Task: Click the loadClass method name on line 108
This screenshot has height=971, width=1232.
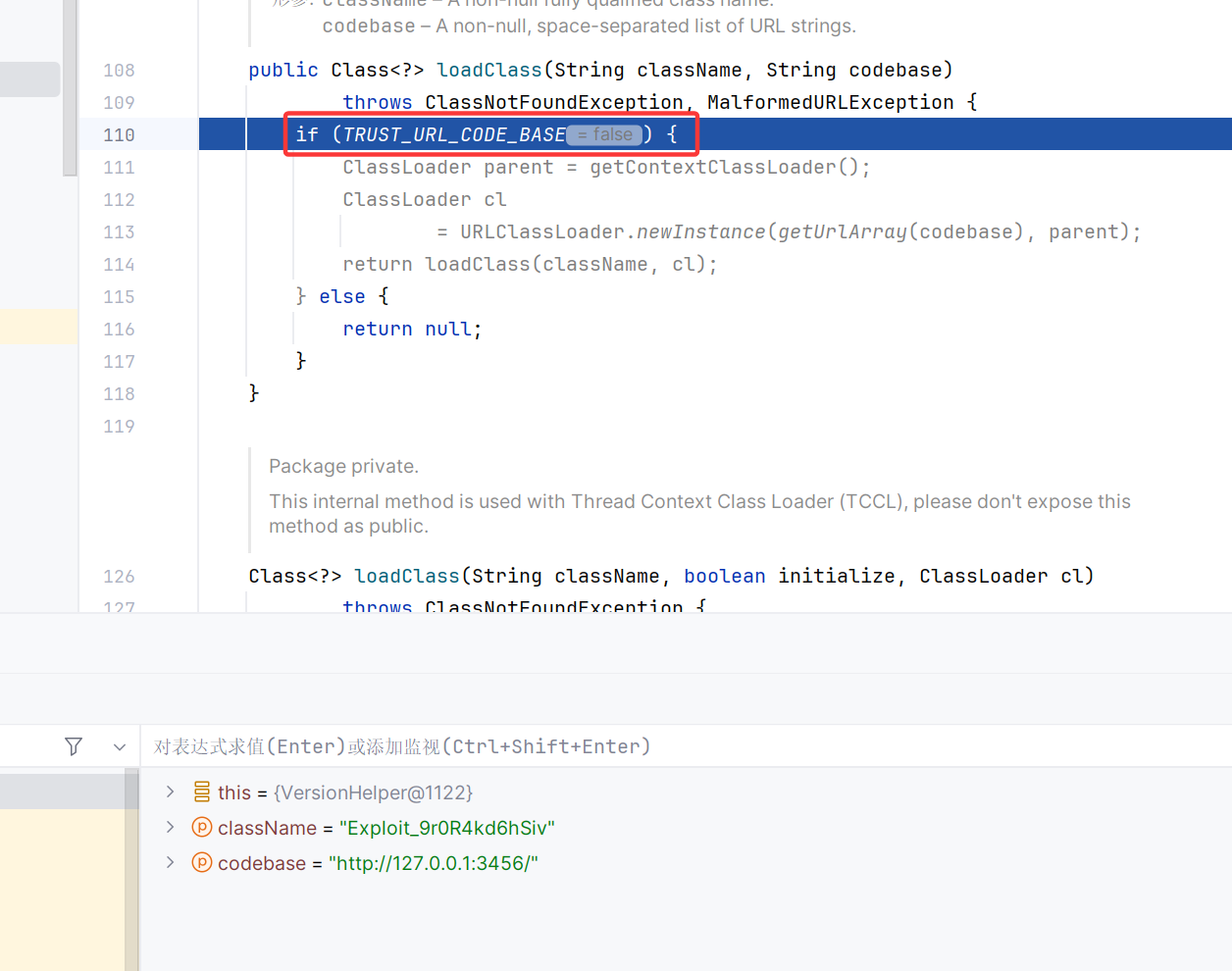Action: 488,70
